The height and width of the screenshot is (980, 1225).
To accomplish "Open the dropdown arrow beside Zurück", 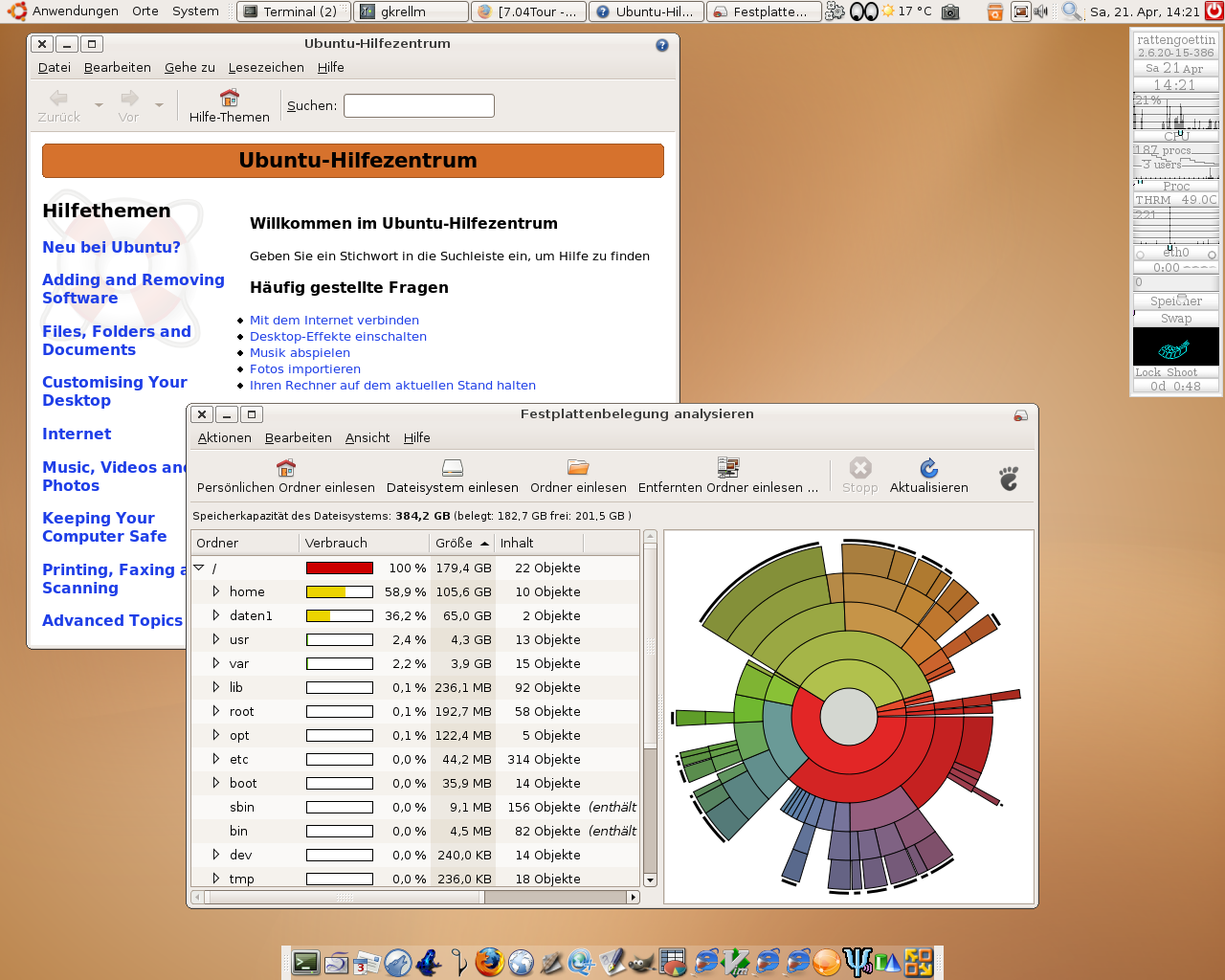I will (99, 105).
